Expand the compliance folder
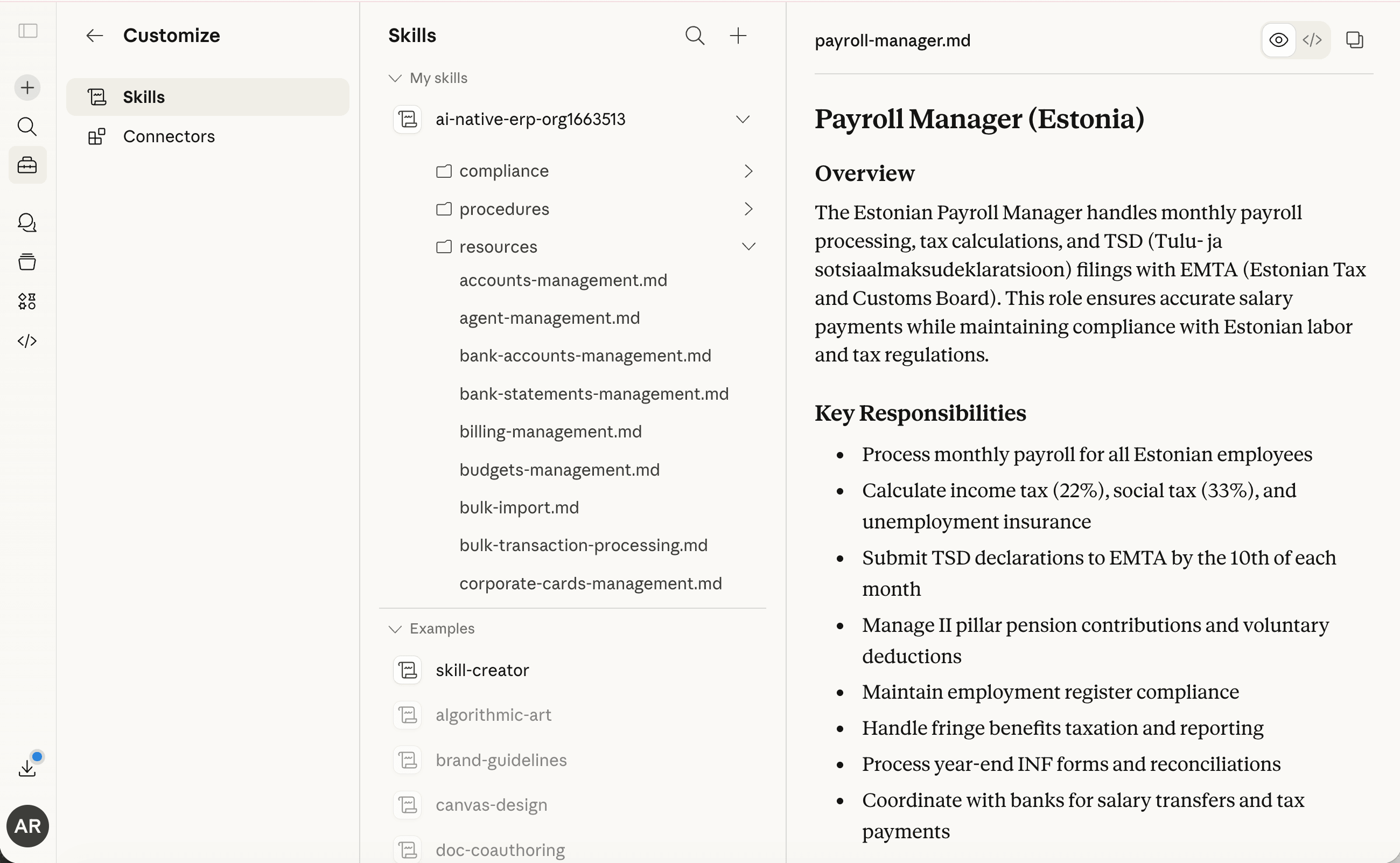1400x863 pixels. (x=748, y=171)
